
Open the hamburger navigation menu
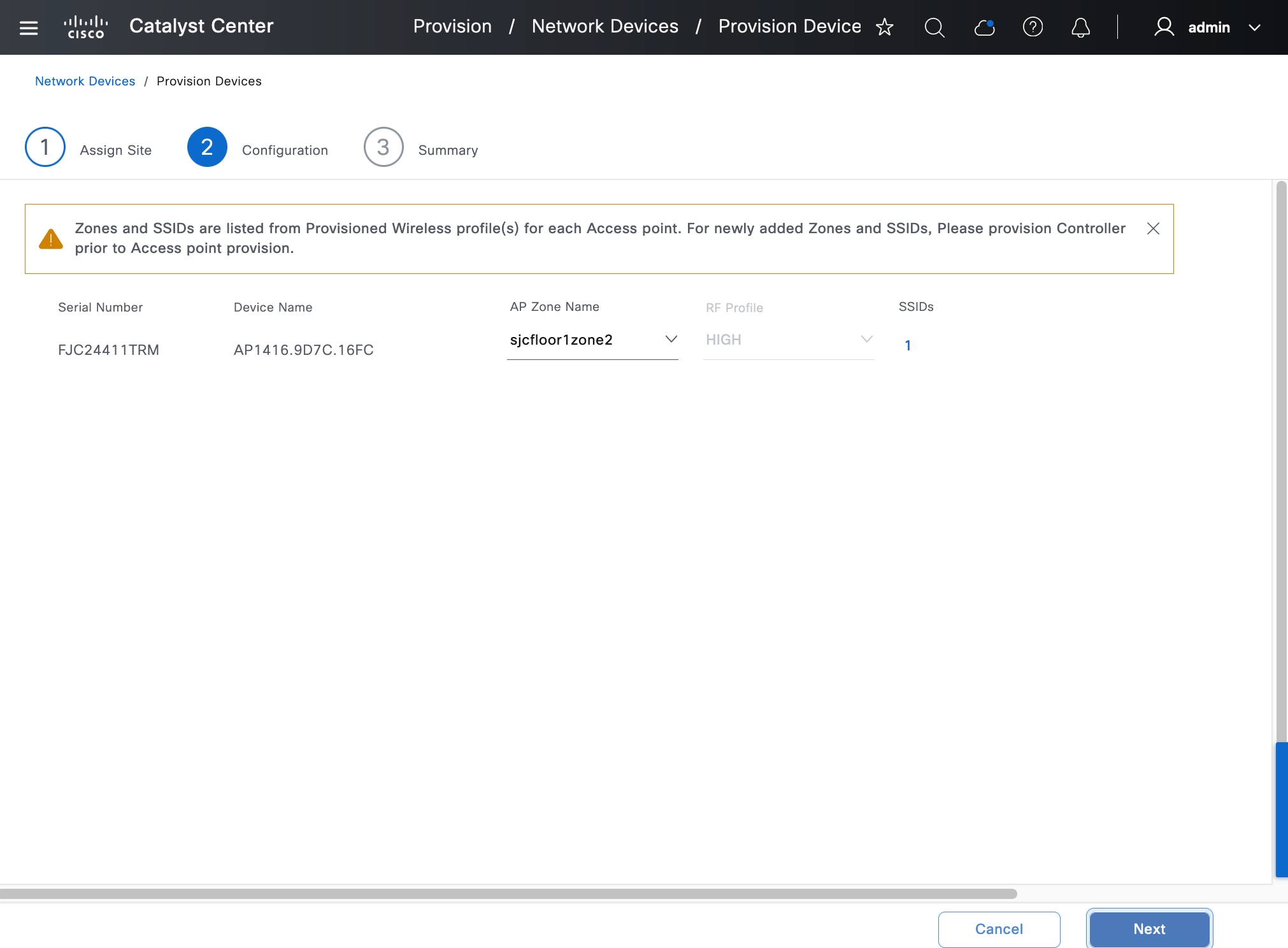point(29,27)
